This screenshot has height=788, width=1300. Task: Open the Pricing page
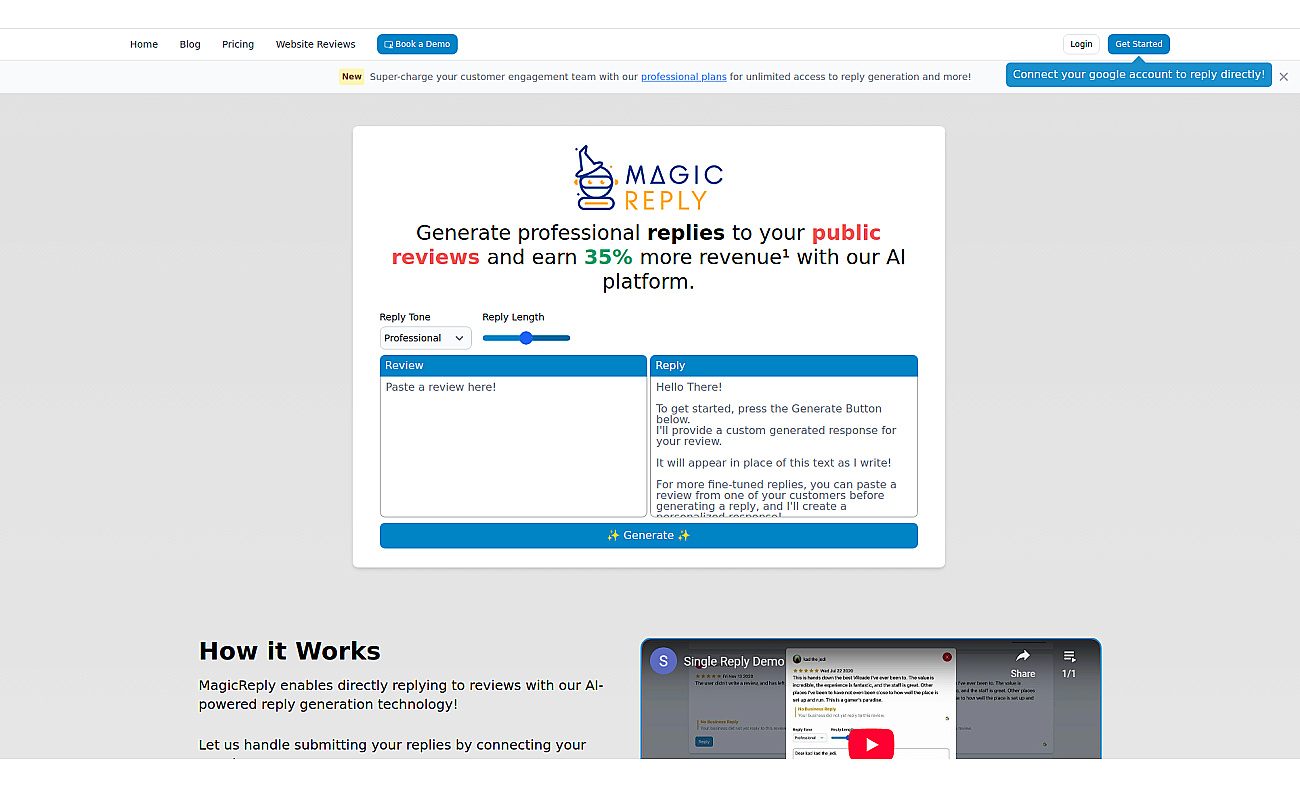tap(238, 44)
